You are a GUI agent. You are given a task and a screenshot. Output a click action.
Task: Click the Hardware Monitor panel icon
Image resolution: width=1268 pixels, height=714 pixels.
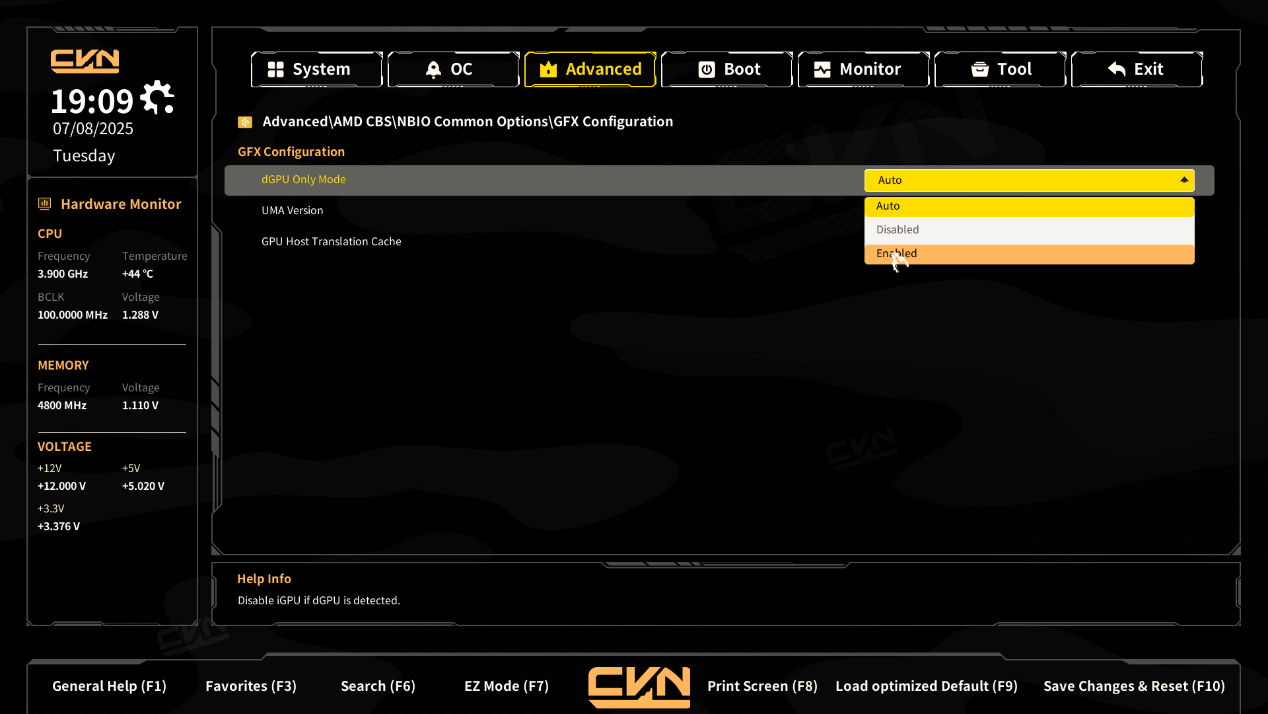tap(44, 204)
